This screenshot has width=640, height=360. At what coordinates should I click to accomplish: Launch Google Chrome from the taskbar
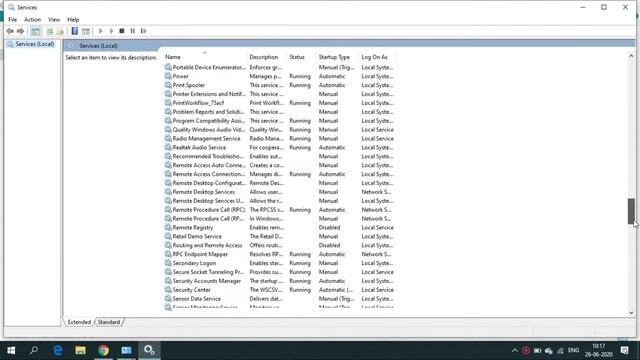point(103,350)
